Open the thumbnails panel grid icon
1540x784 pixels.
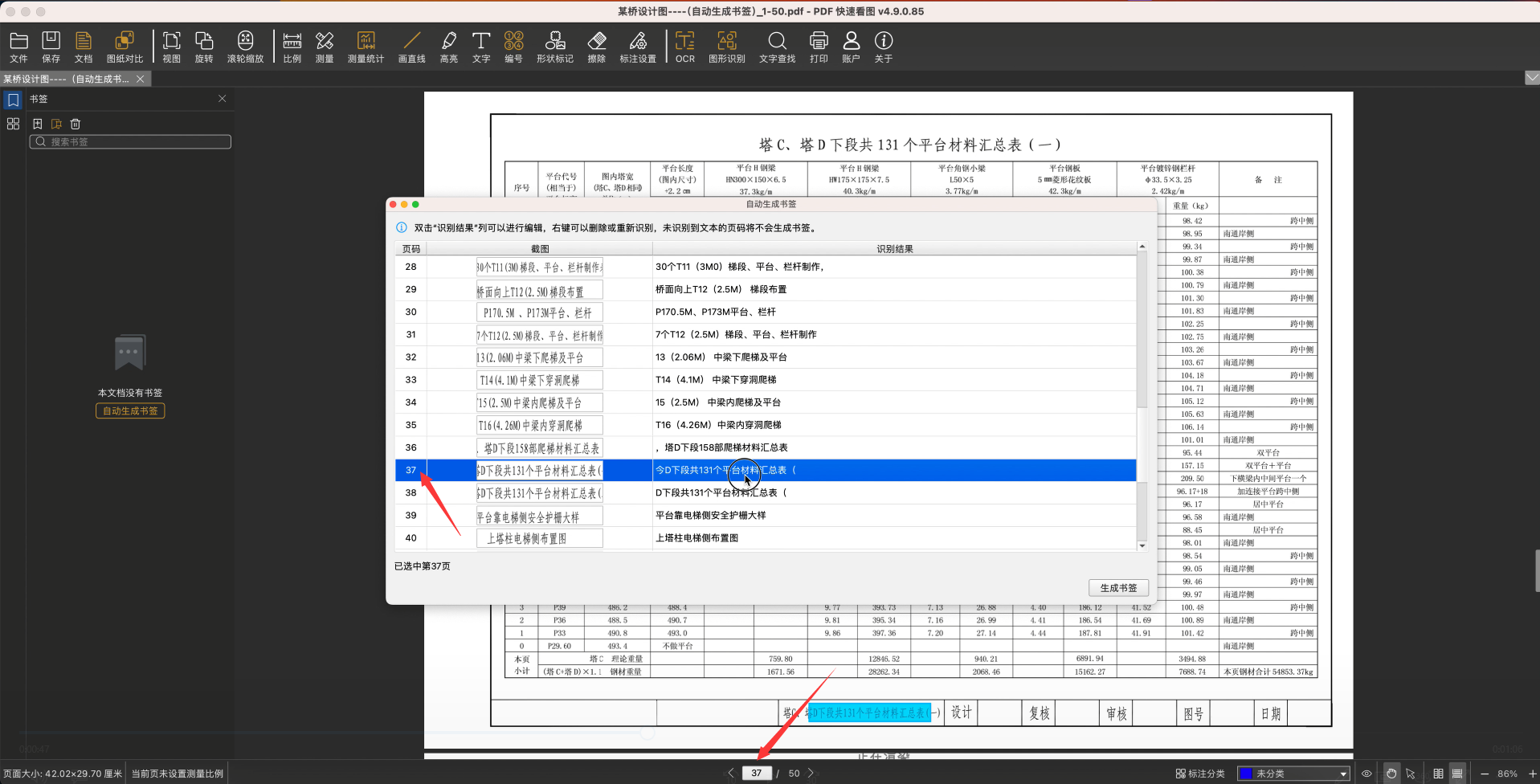pos(13,124)
